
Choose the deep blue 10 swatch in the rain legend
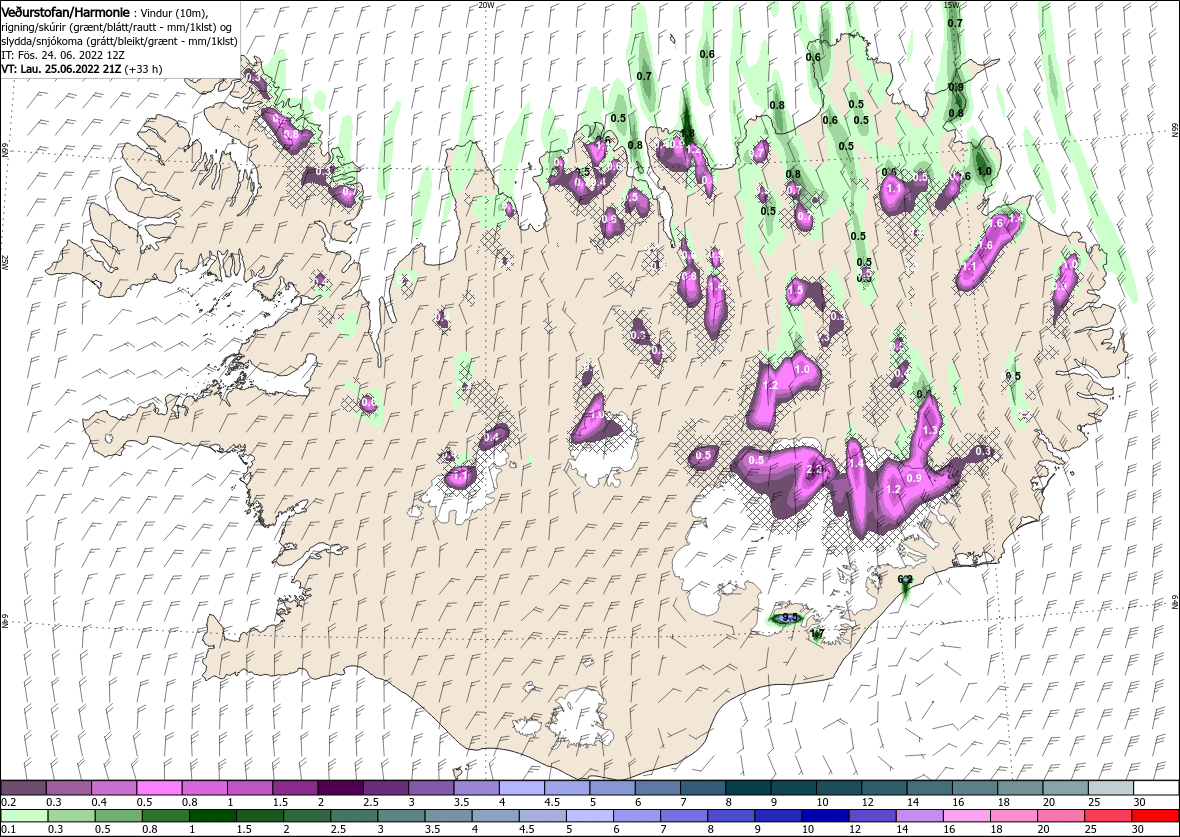pyautogui.click(x=826, y=816)
